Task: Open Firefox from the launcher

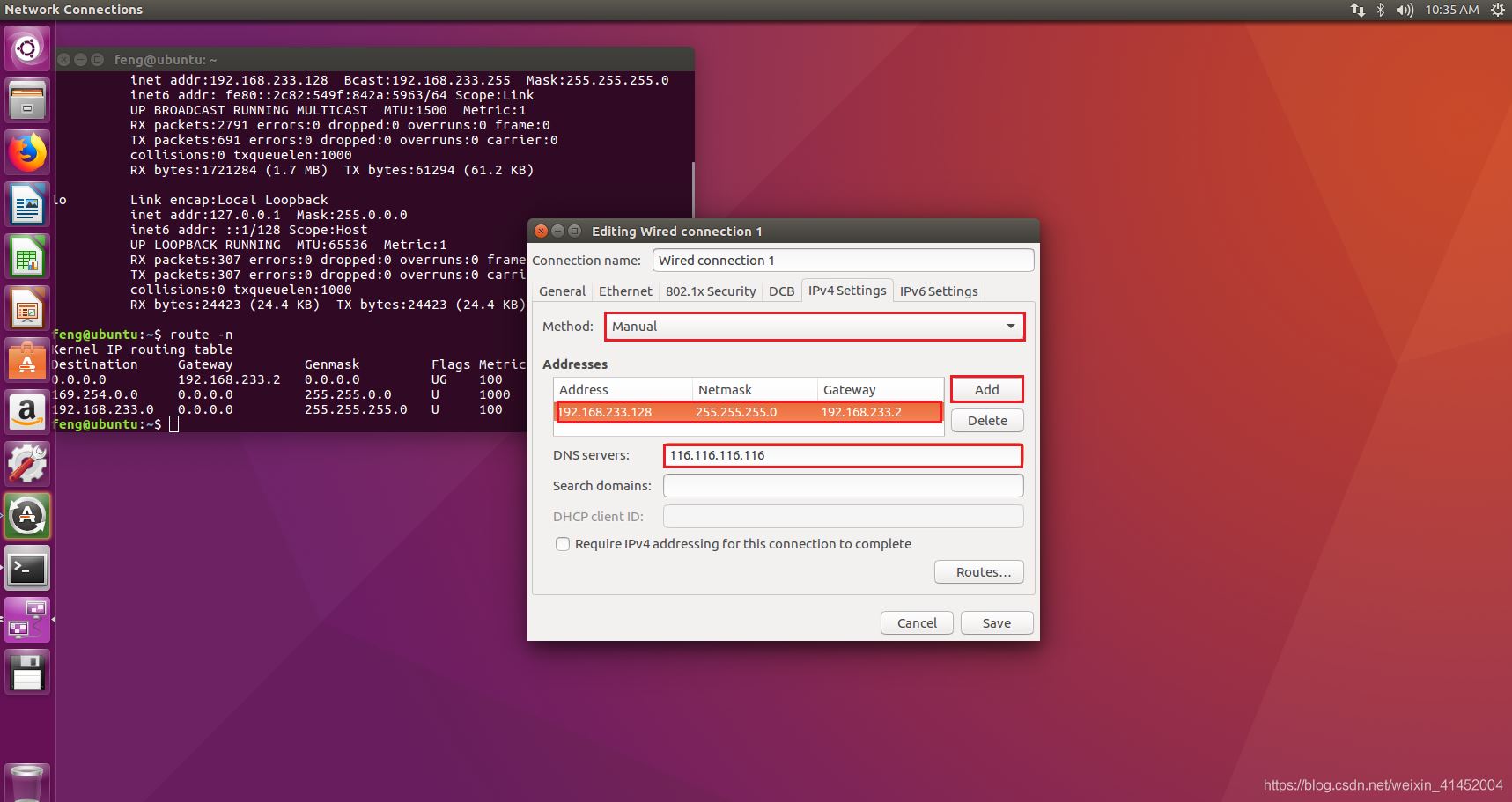Action: 27,153
